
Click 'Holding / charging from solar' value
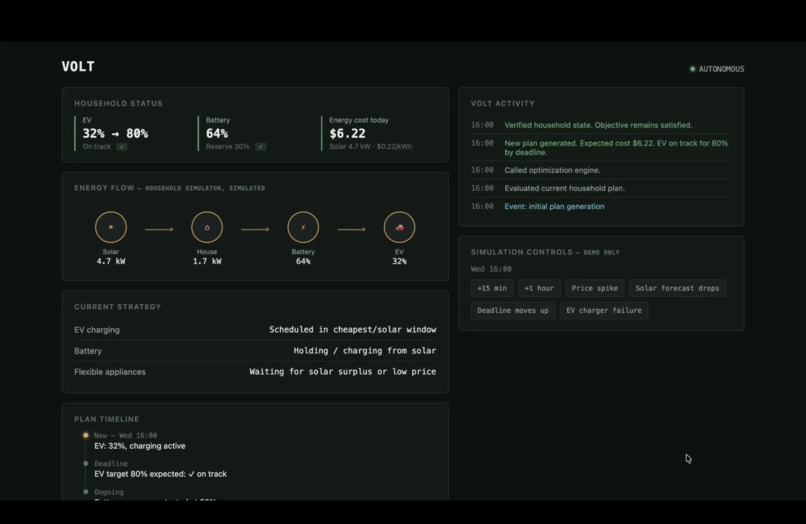tap(364, 350)
